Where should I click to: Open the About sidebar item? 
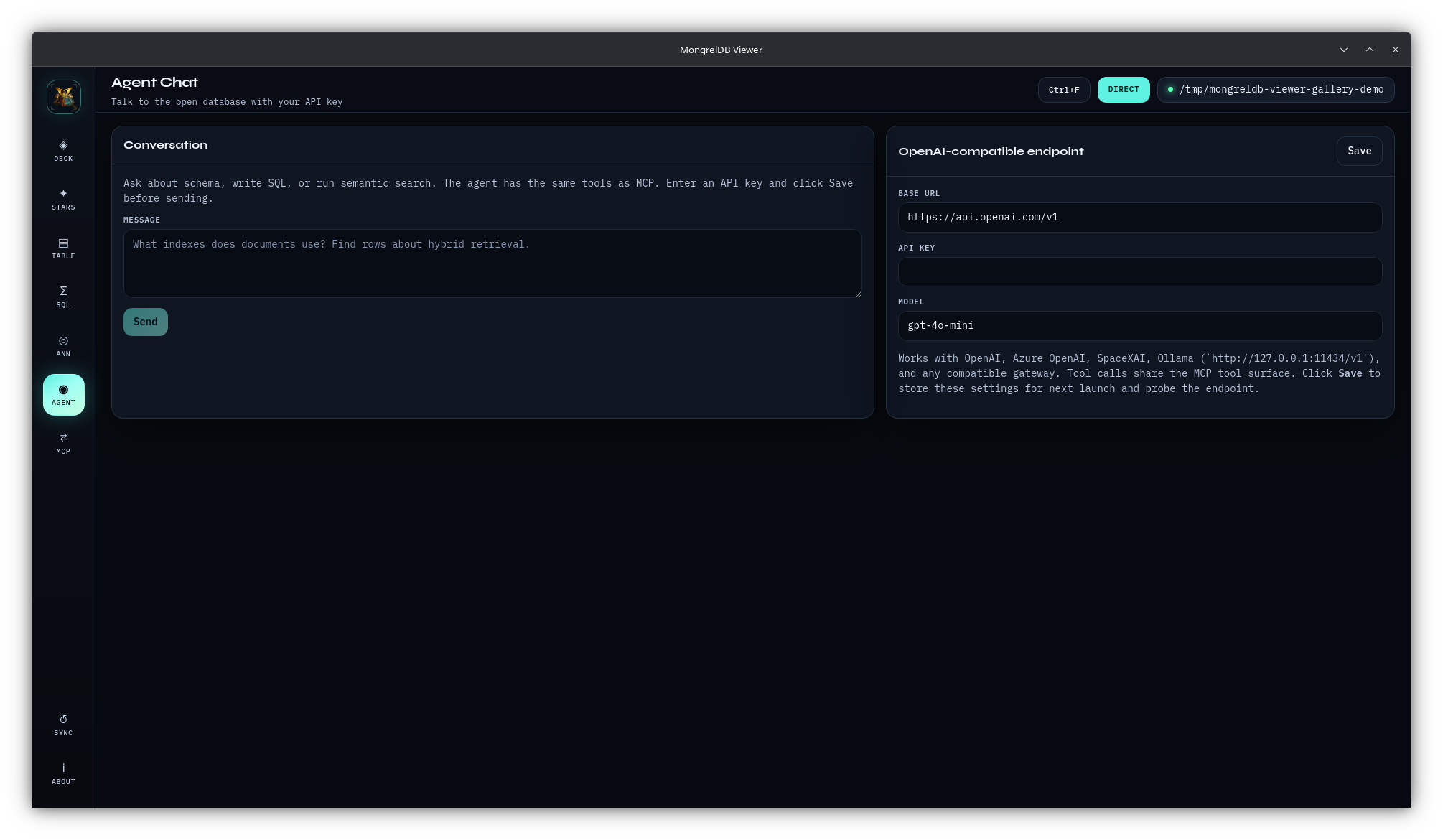(64, 774)
